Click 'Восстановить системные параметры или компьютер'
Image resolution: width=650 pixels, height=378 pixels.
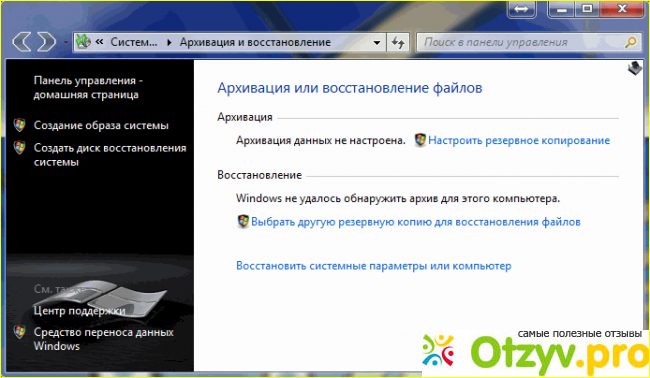click(x=374, y=266)
